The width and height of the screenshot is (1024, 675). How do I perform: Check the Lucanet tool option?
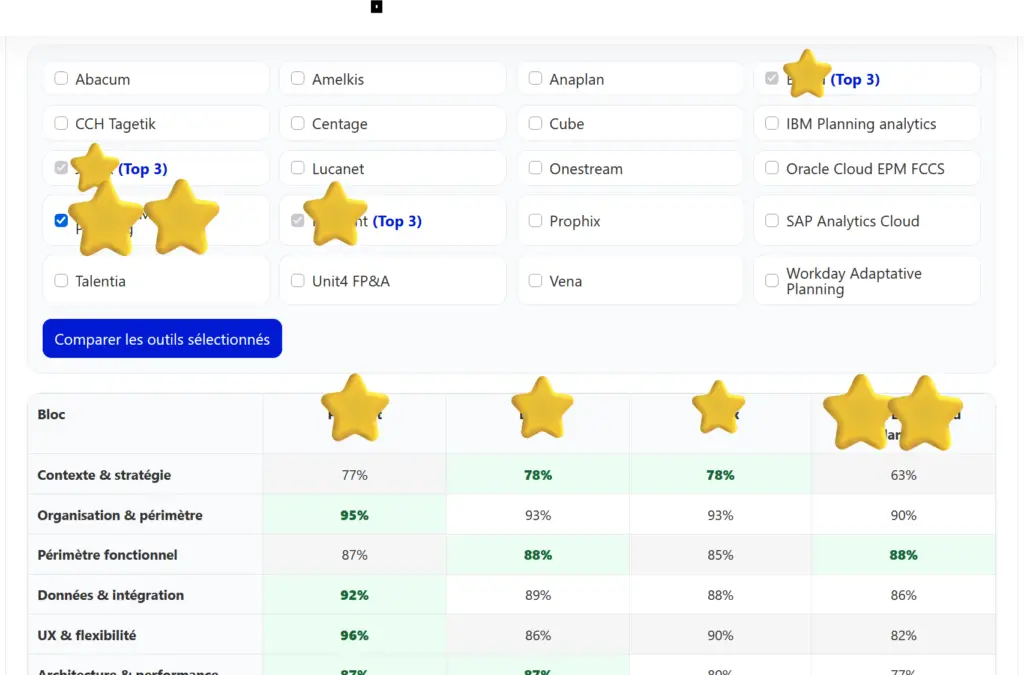click(x=298, y=168)
